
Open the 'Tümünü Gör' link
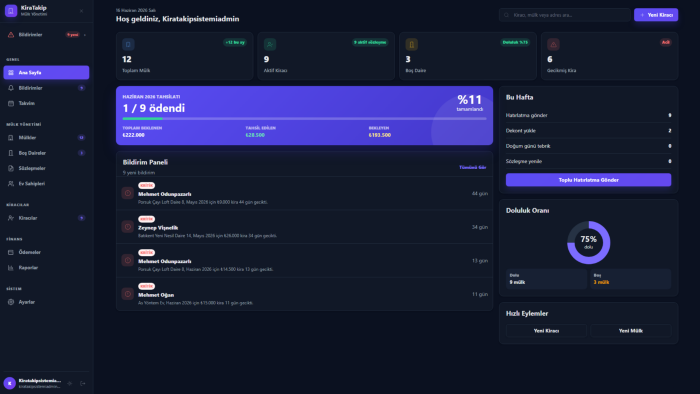[472, 167]
